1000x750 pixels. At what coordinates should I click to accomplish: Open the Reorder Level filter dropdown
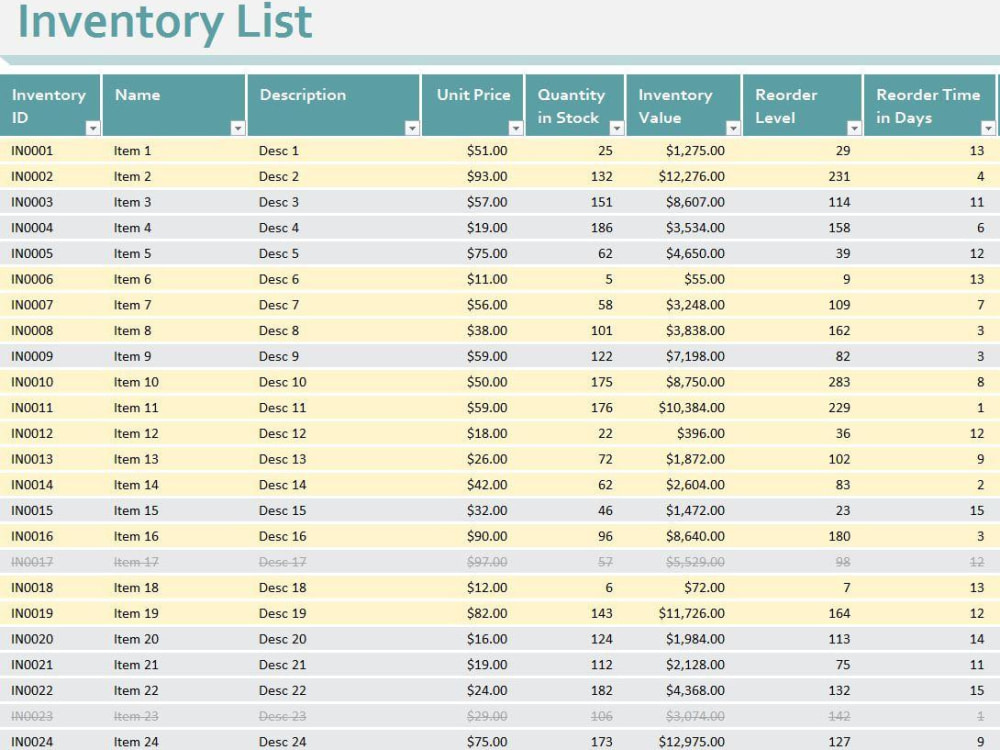point(854,128)
